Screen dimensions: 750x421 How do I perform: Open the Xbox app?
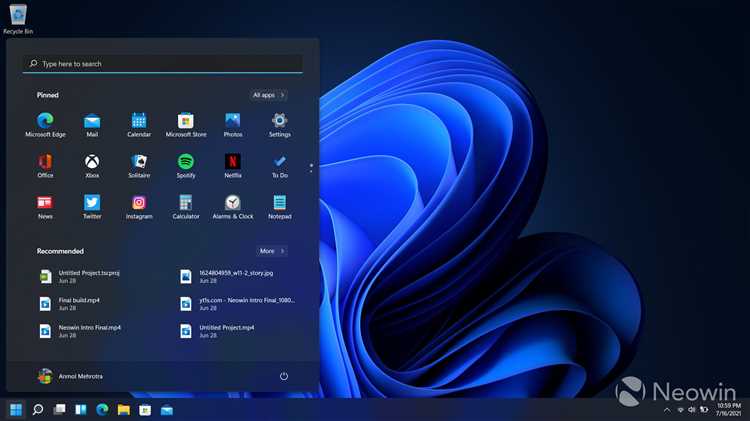pyautogui.click(x=92, y=166)
